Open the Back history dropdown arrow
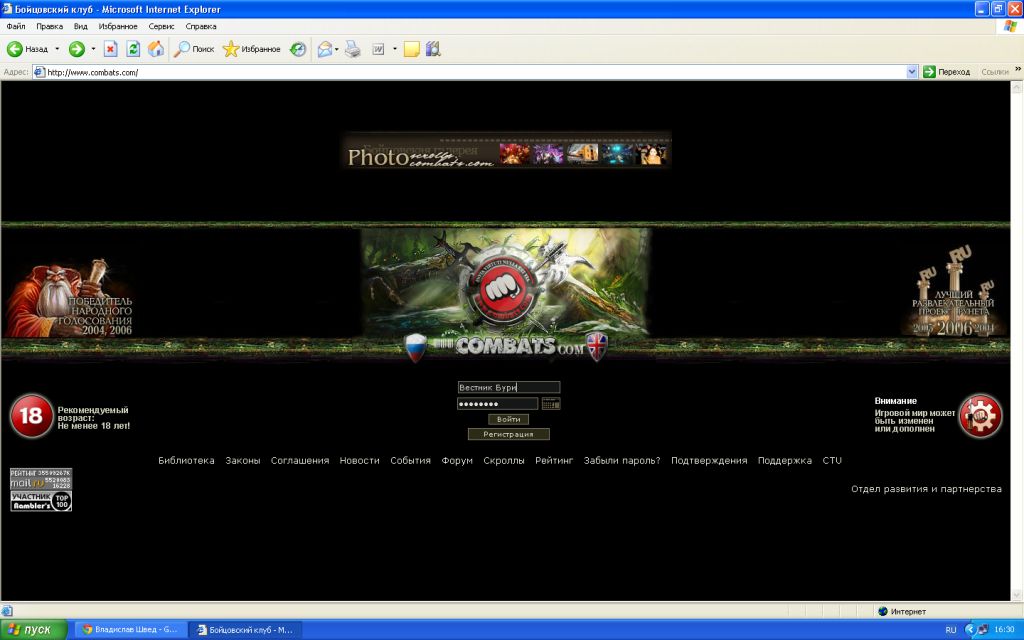 [x=57, y=49]
